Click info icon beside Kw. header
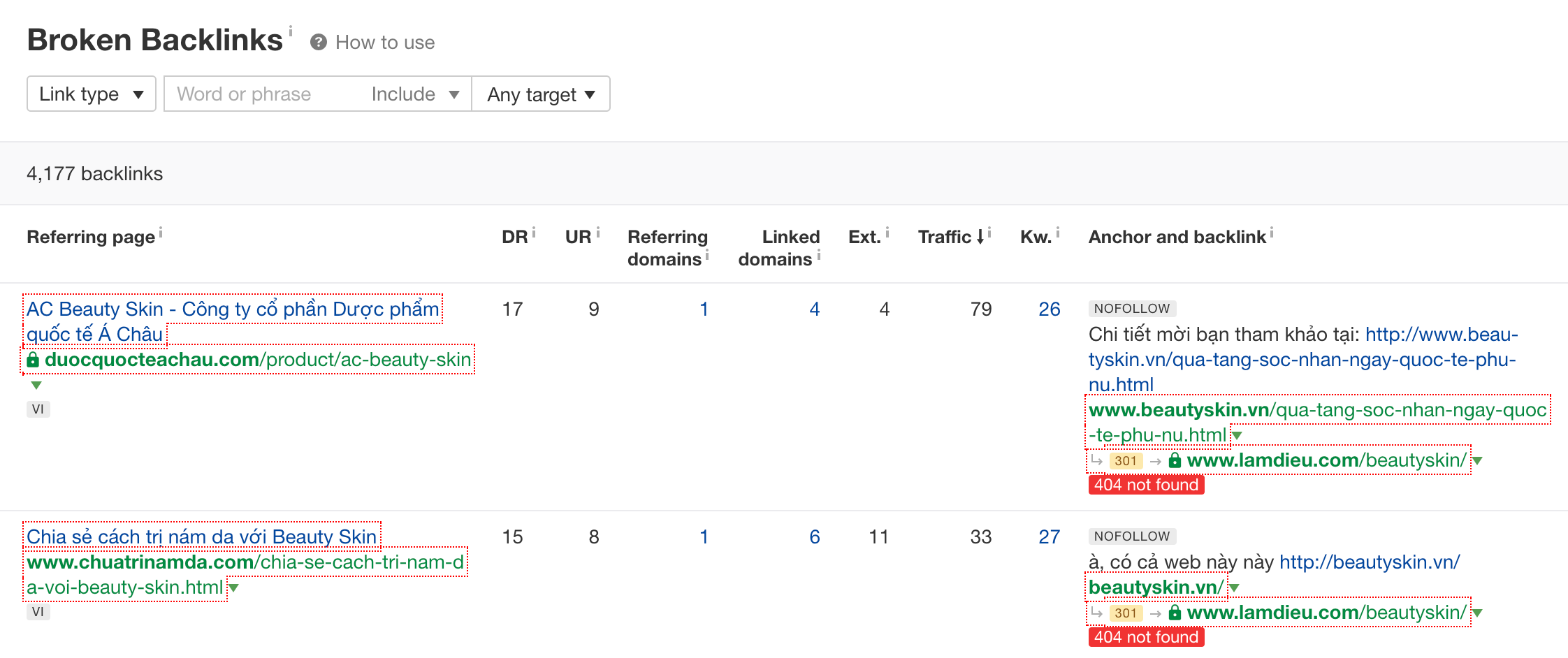The width and height of the screenshot is (1568, 658). click(x=1058, y=233)
